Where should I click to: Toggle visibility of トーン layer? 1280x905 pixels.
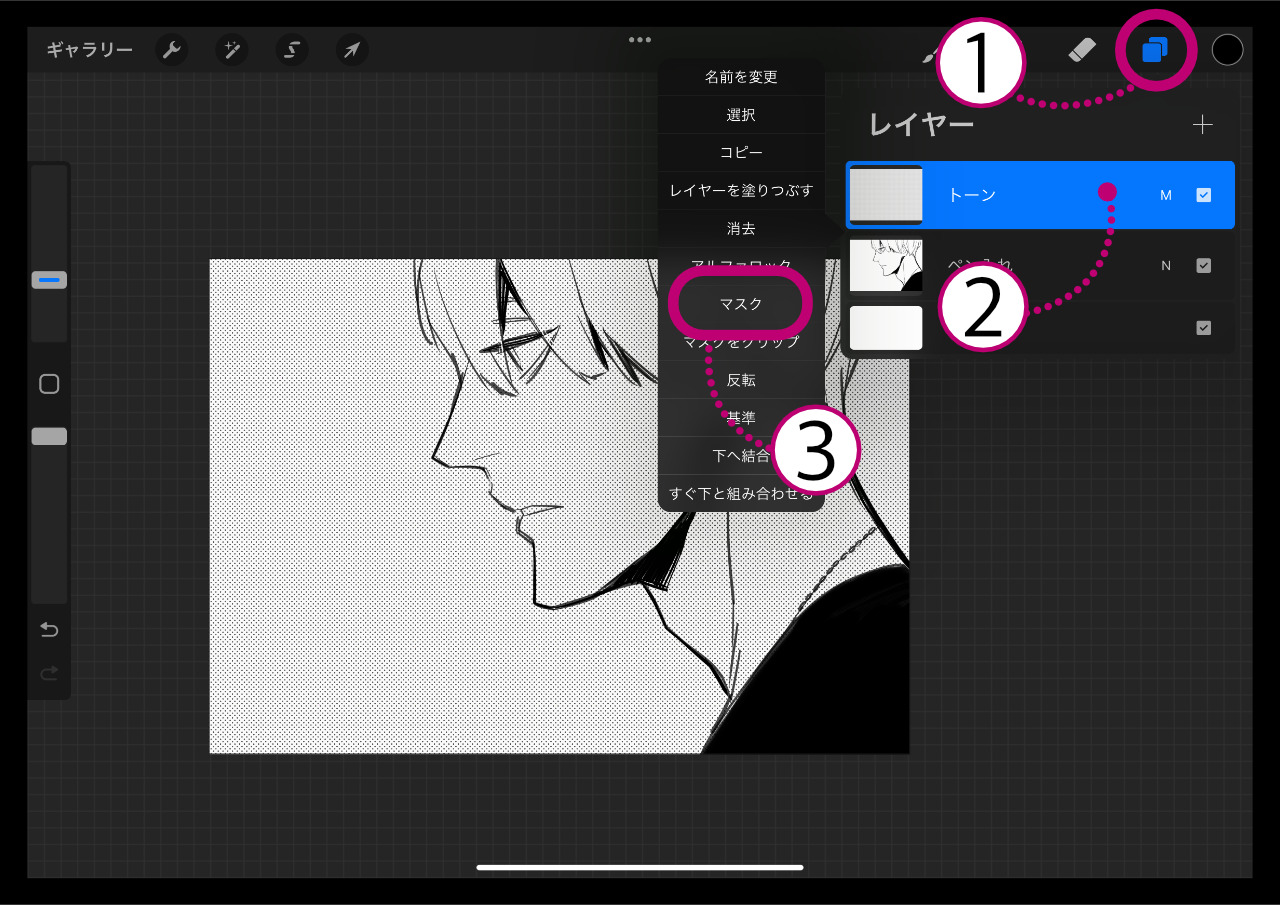tap(1204, 195)
